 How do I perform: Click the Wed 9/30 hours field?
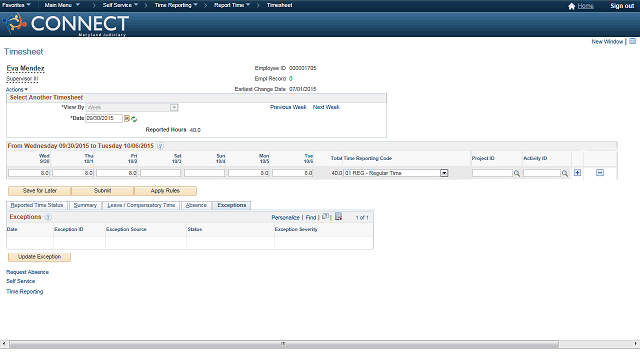29,173
